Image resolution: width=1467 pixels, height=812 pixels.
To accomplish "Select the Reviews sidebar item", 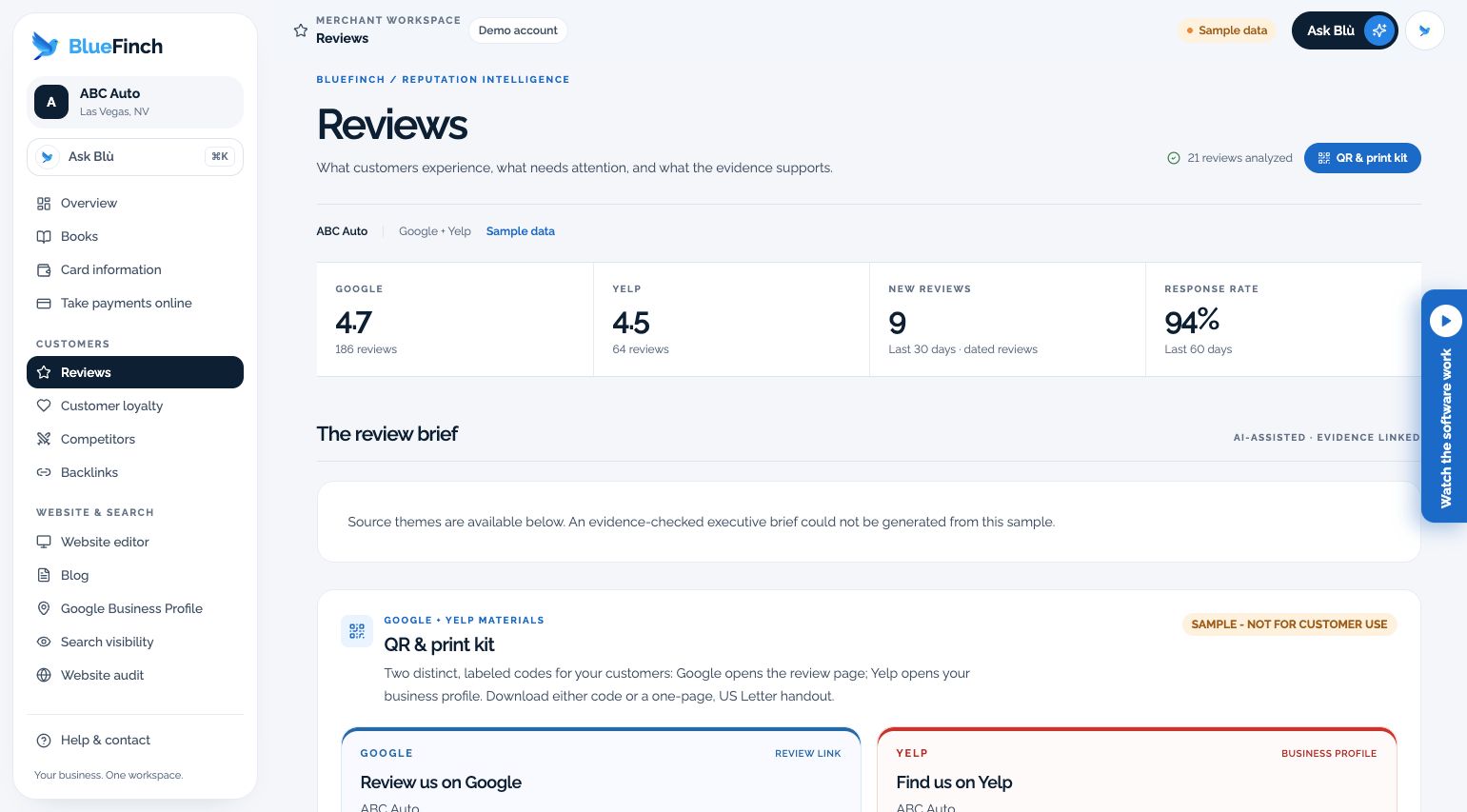I will coord(135,372).
